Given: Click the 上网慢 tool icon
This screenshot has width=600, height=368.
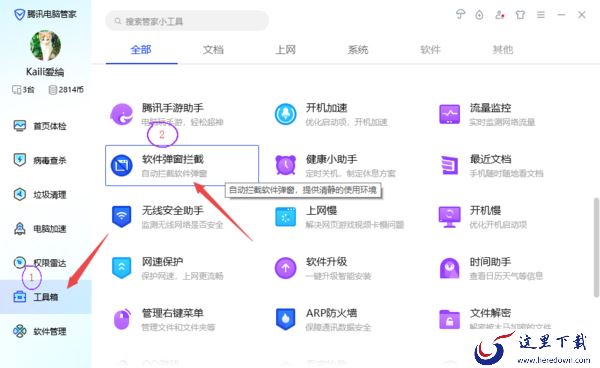Looking at the screenshot, I should click(285, 217).
